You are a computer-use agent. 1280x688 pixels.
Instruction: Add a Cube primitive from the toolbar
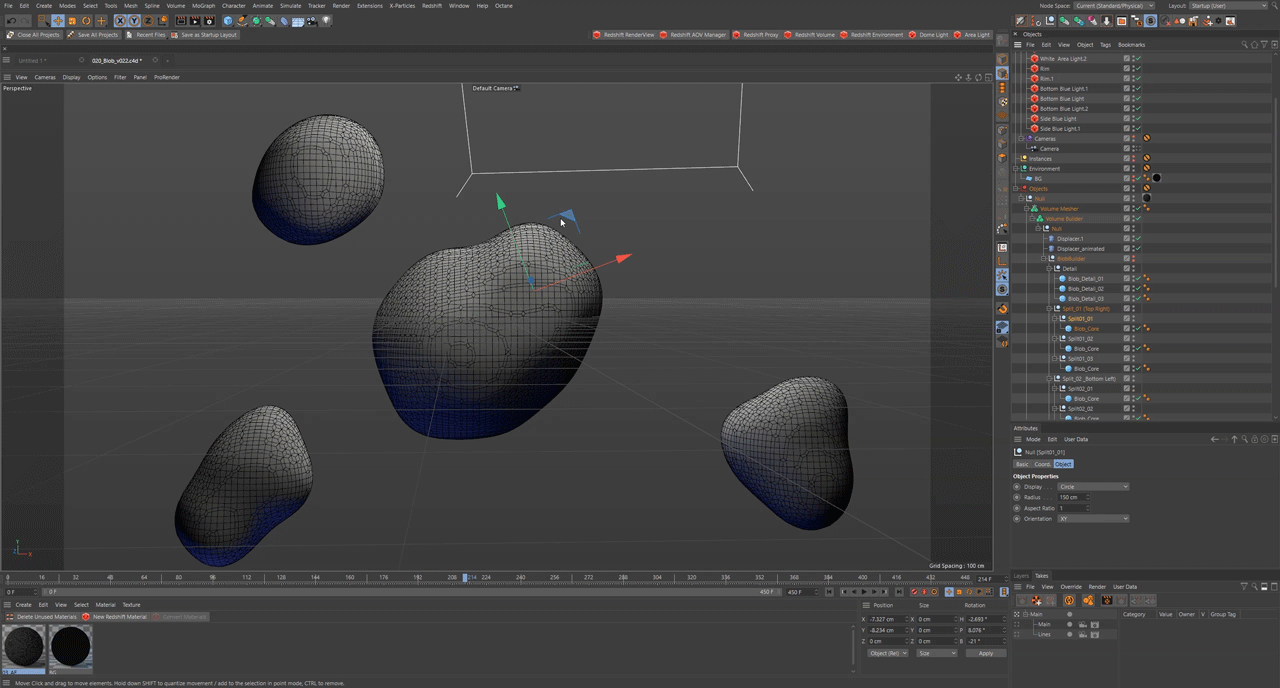point(228,20)
